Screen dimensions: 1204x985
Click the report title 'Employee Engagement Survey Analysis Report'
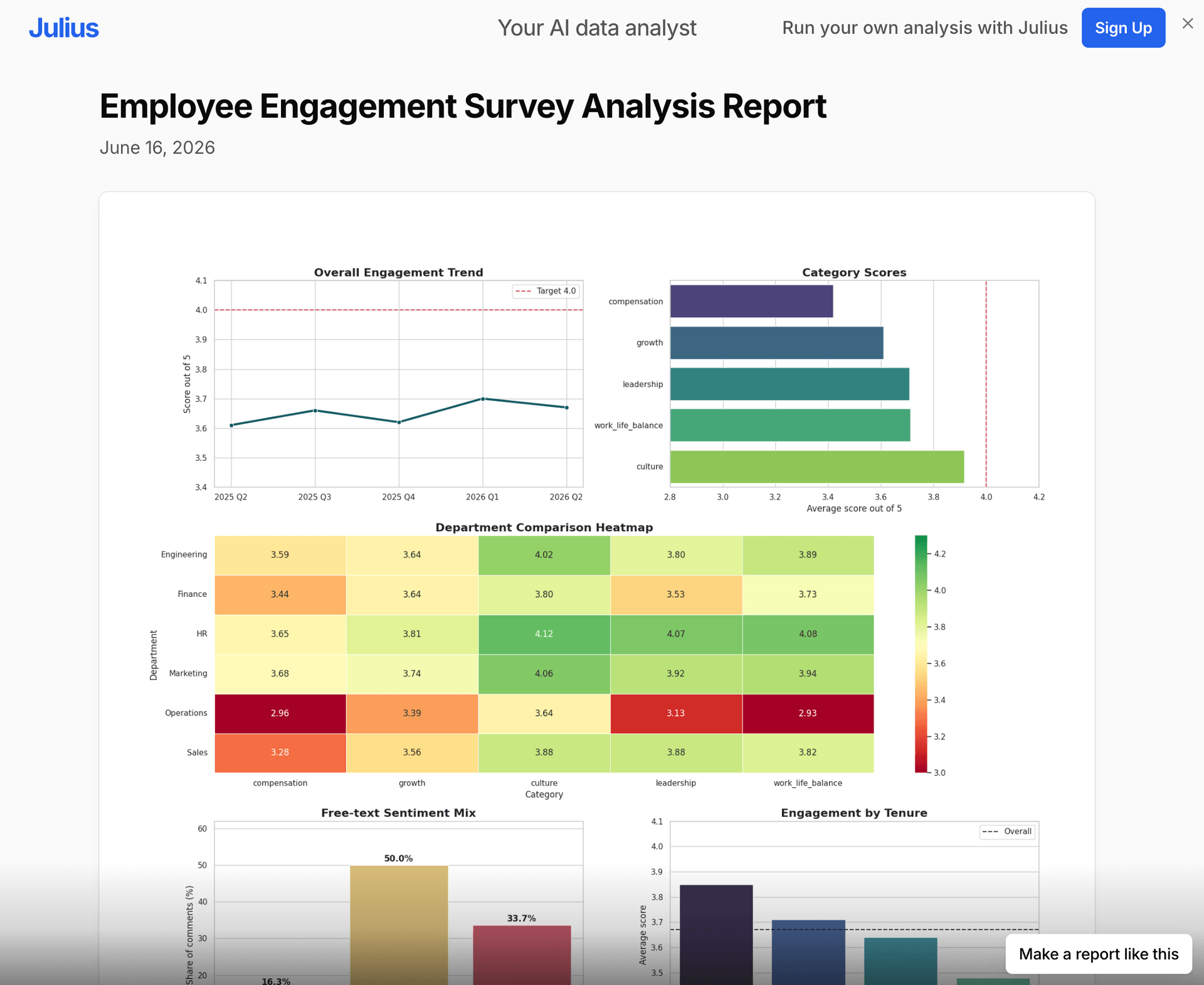(x=463, y=106)
